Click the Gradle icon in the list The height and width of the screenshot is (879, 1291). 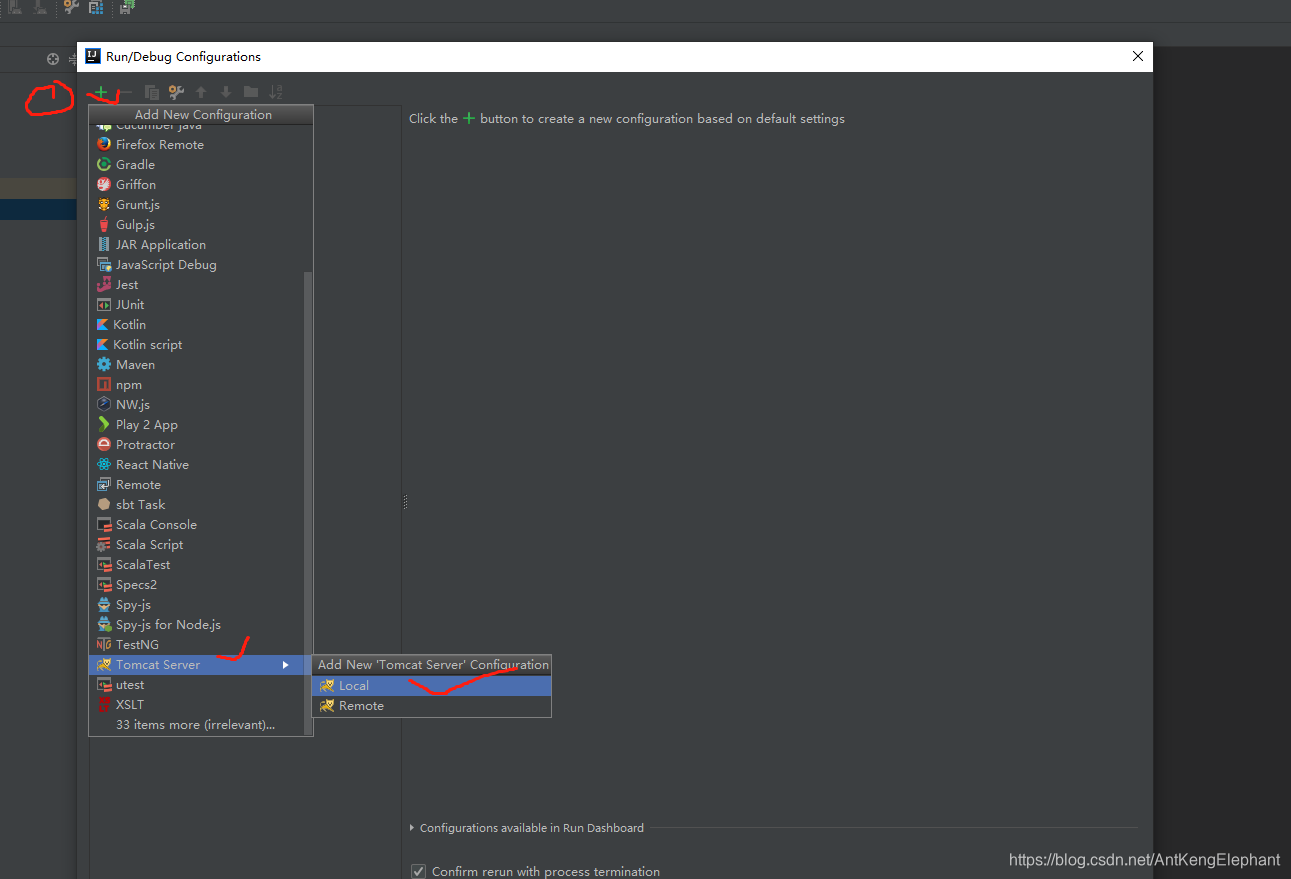104,164
